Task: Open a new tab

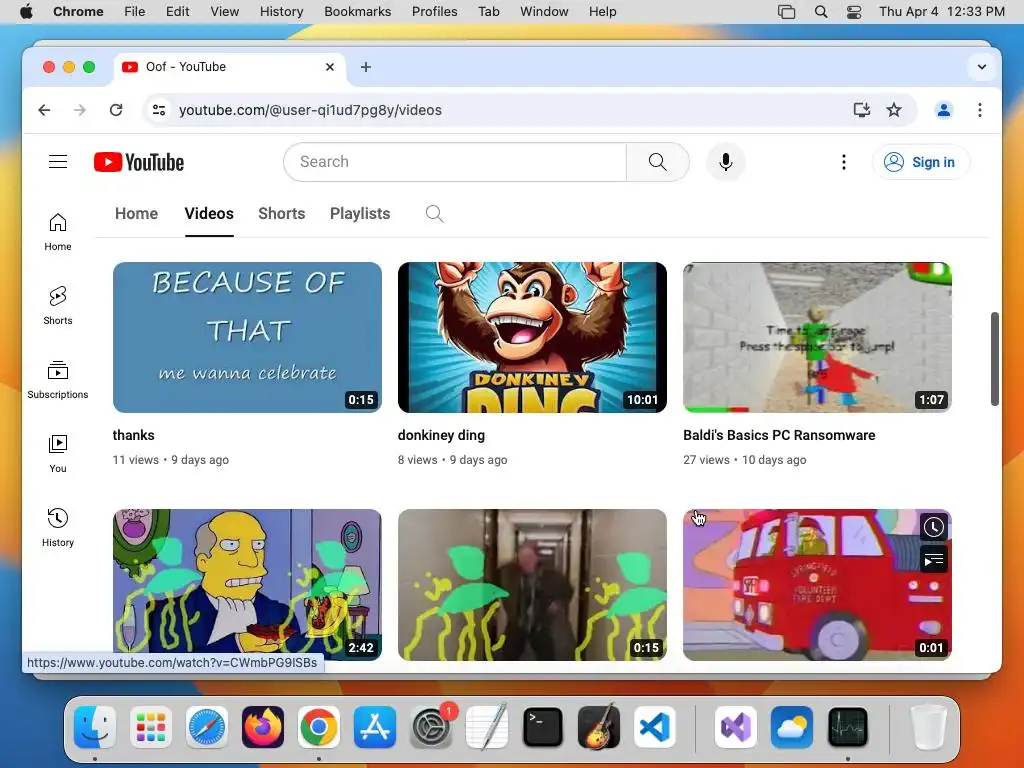Action: click(366, 67)
